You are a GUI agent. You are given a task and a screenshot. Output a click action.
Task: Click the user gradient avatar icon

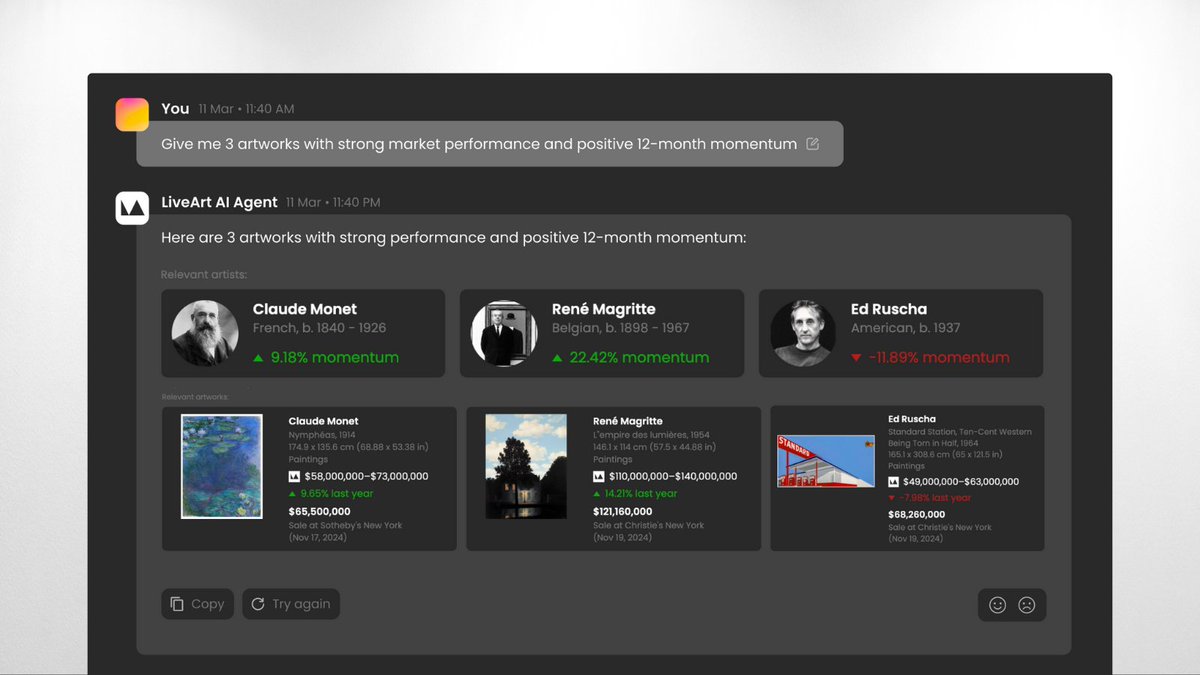[132, 114]
